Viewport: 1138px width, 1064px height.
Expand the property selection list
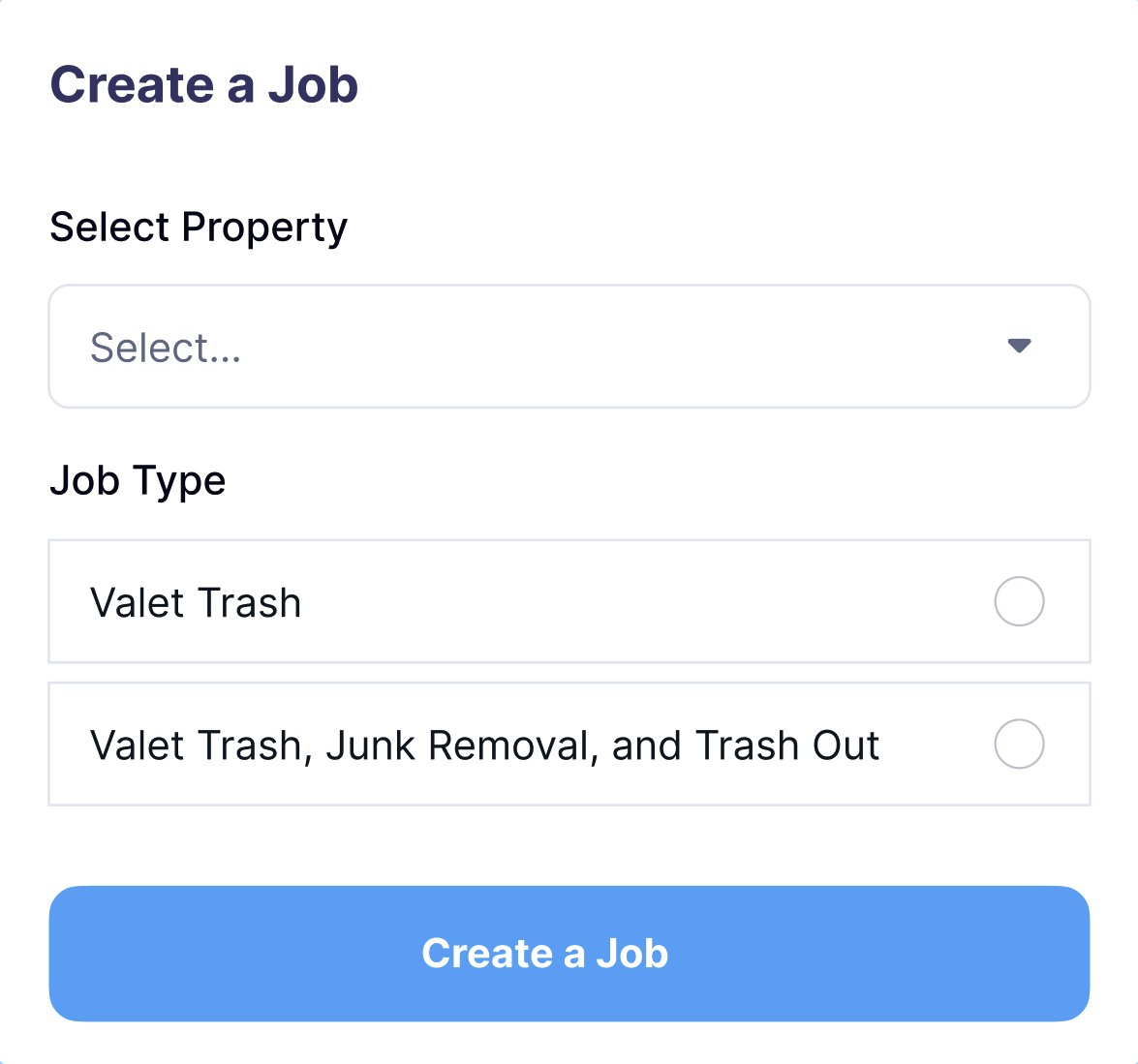click(x=569, y=346)
